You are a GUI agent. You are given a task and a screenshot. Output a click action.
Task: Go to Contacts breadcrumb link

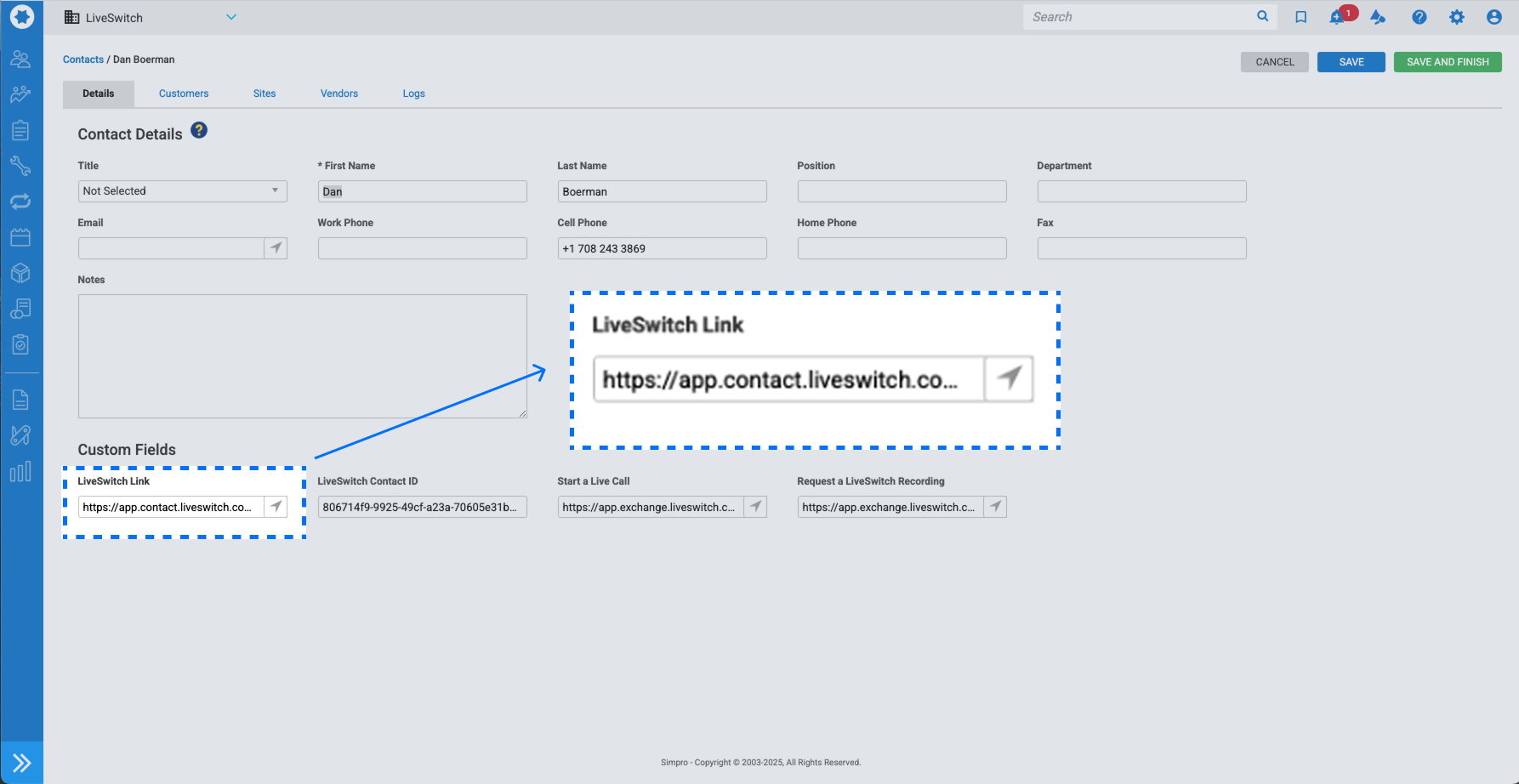tap(82, 60)
